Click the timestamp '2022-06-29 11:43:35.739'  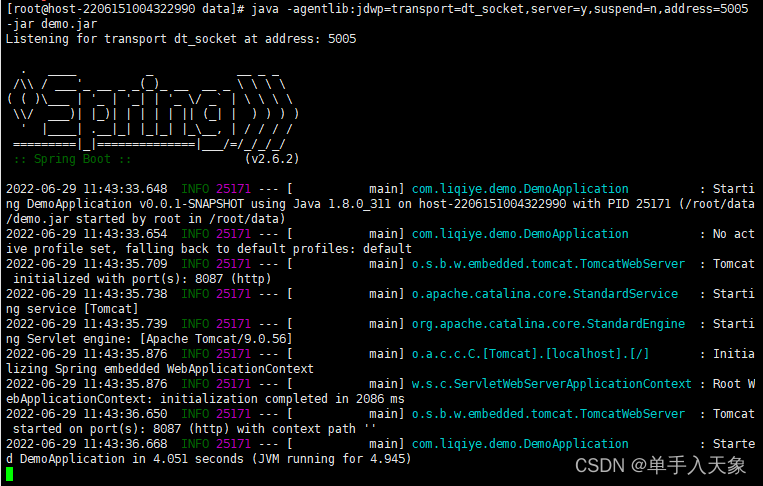click(x=87, y=324)
